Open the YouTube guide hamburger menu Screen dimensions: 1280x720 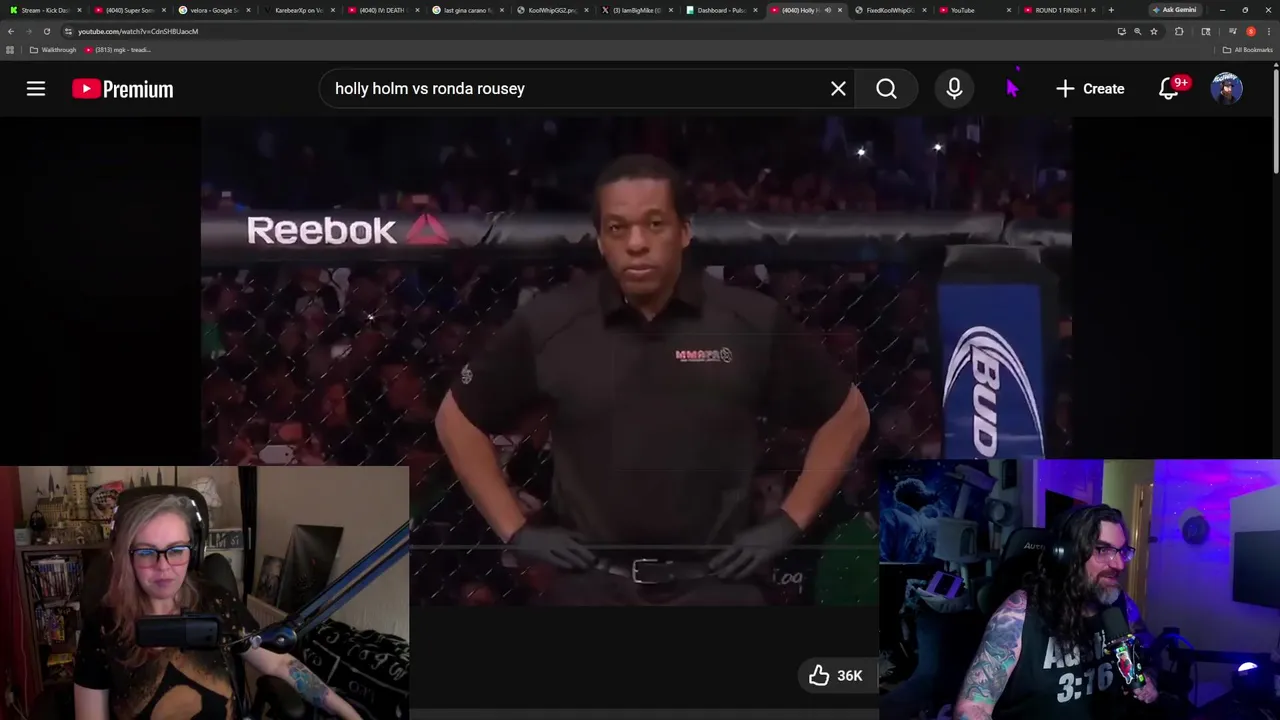pos(36,89)
